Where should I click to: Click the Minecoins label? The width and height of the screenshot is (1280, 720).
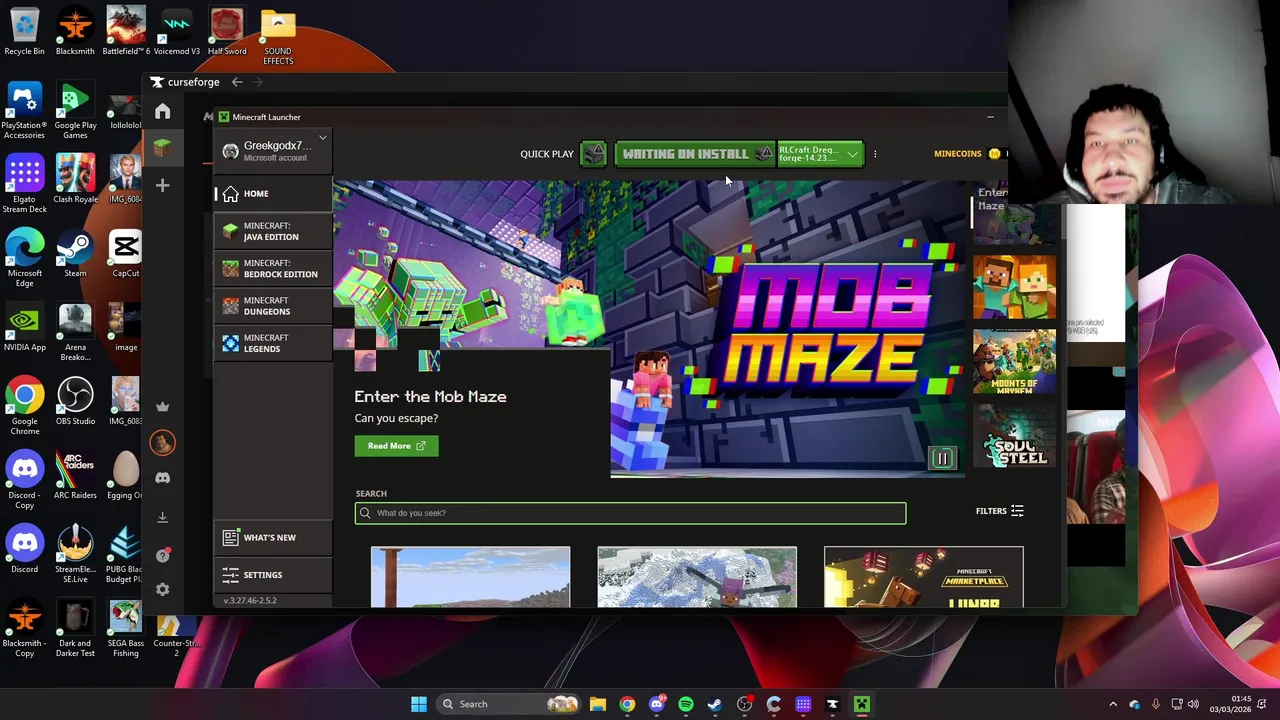[x=957, y=154]
